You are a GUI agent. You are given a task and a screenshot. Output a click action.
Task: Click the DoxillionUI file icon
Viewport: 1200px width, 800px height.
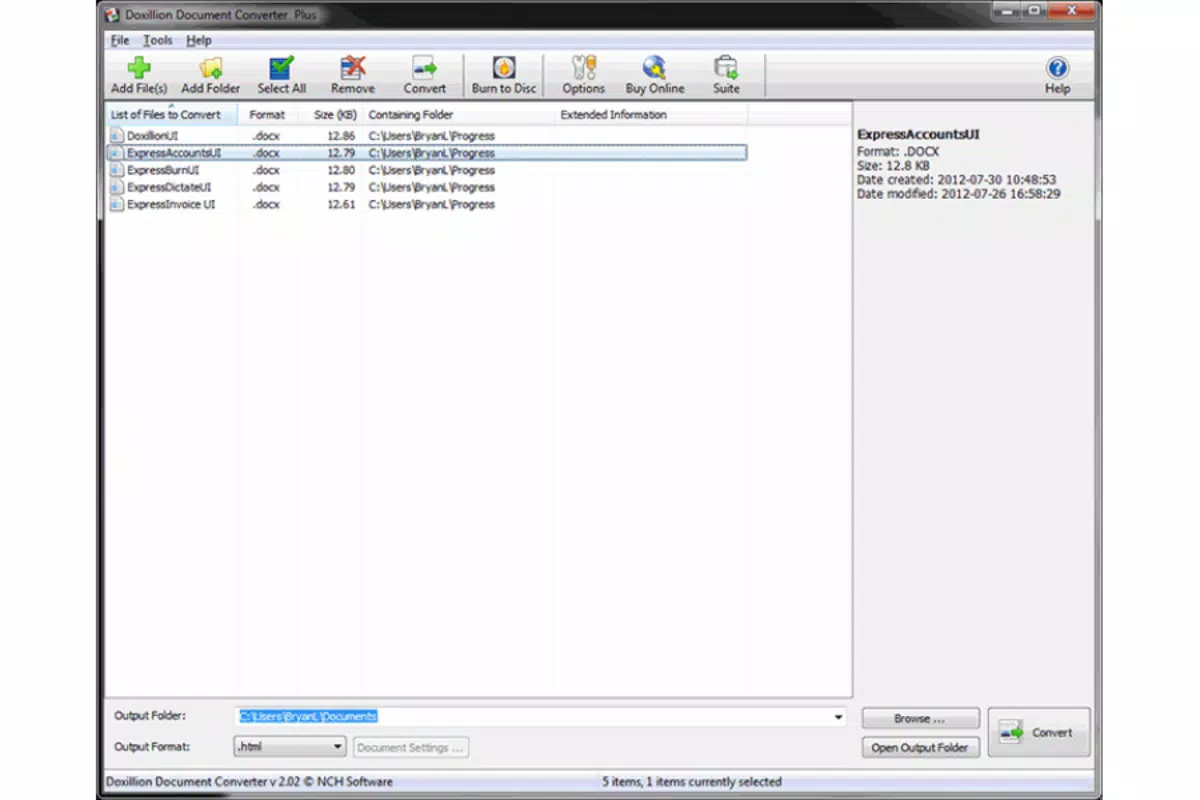(116, 135)
